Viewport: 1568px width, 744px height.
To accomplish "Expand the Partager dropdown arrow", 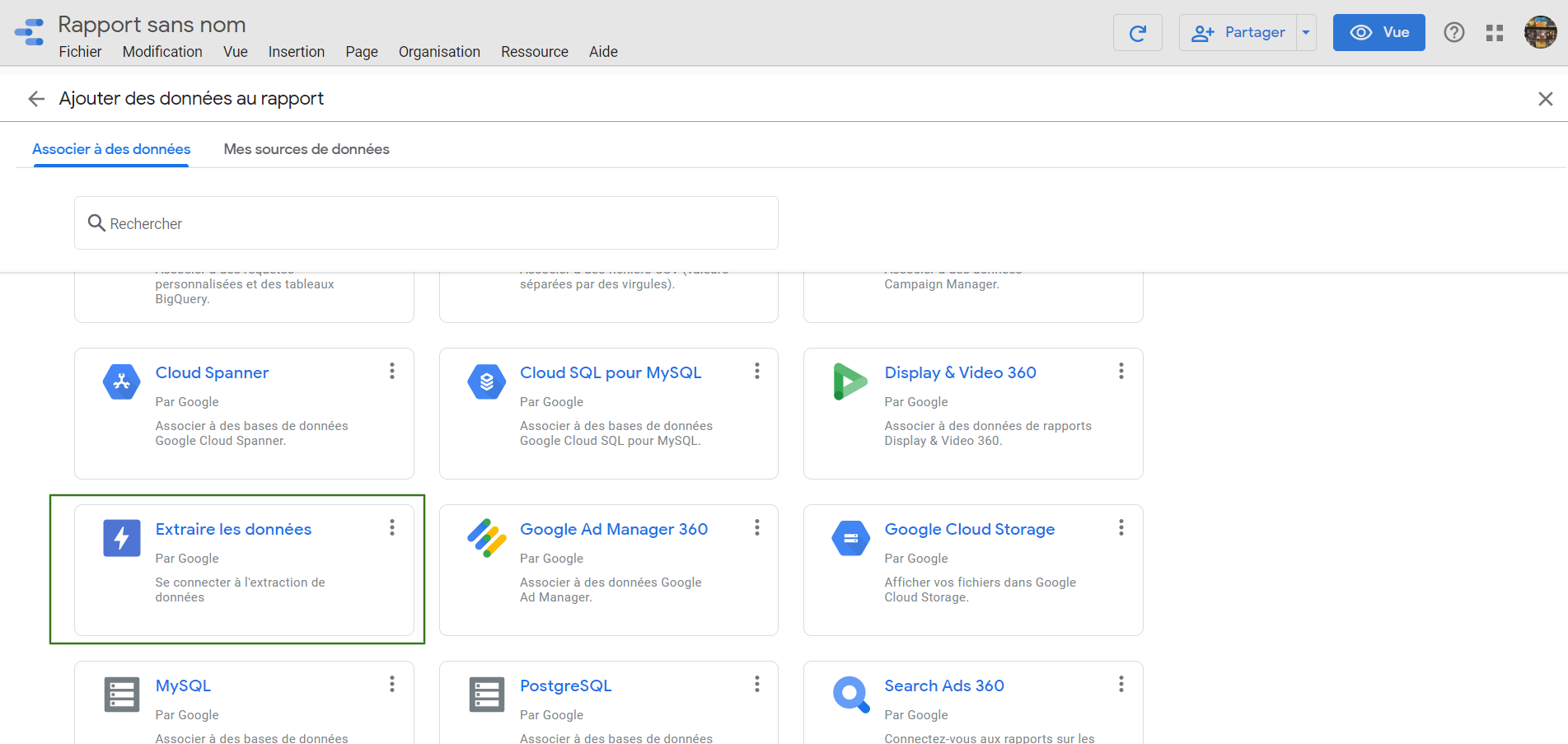I will pos(1306,33).
